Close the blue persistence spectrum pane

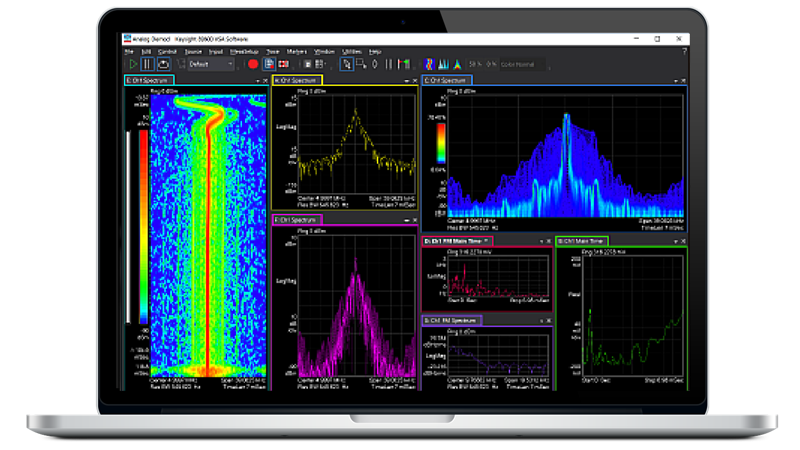point(683,81)
